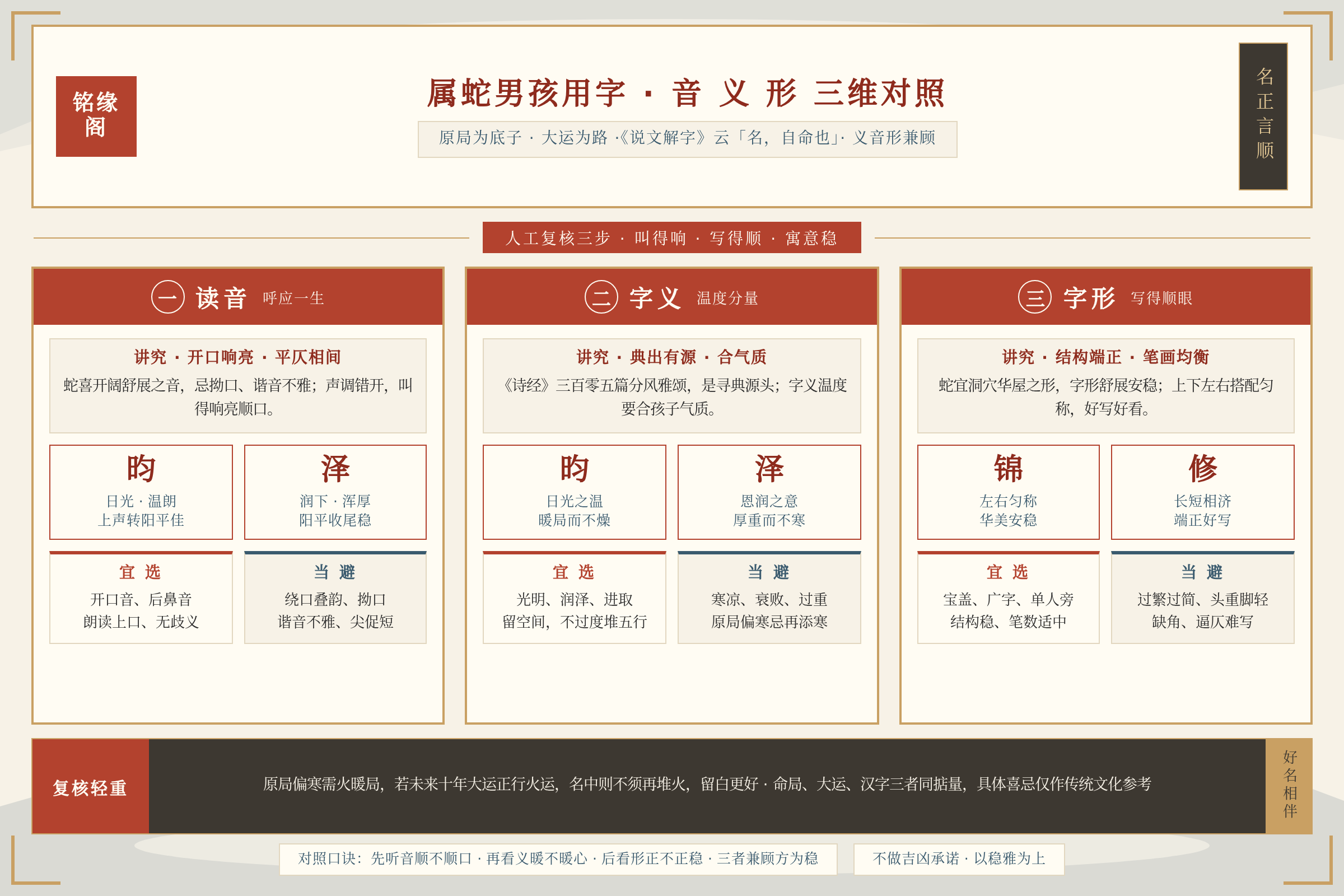Screen dimensions: 1344x896
Task: Click the circled 一 numeral icon
Action: click(167, 297)
